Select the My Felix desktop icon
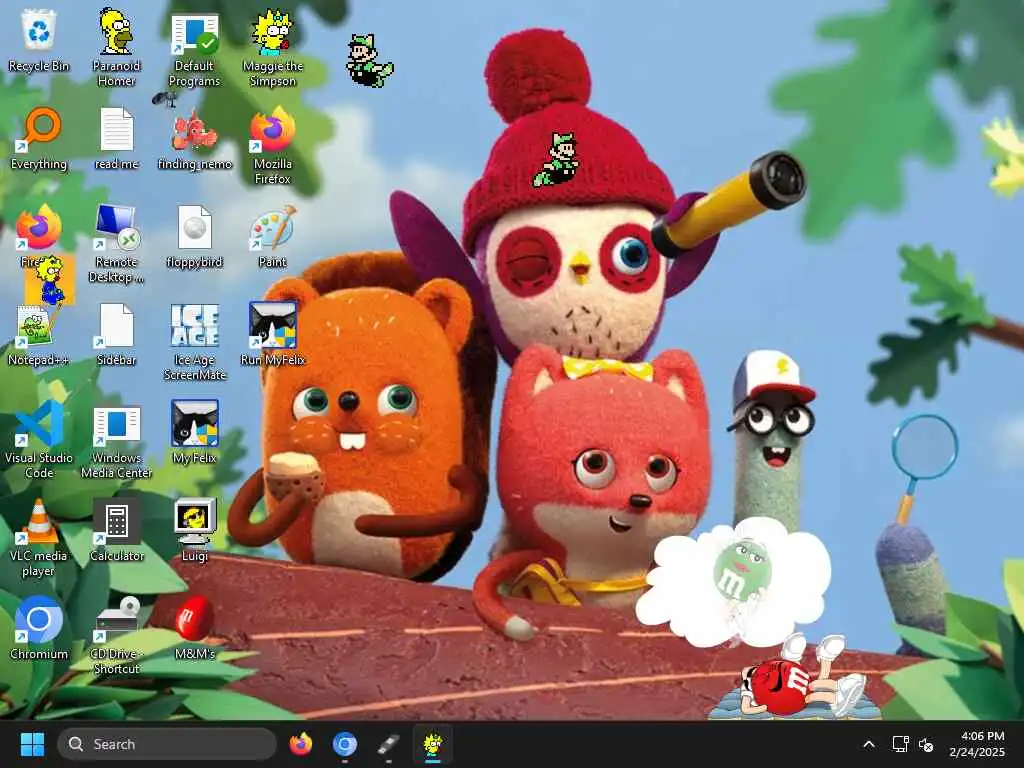The image size is (1024, 768). pyautogui.click(x=195, y=432)
